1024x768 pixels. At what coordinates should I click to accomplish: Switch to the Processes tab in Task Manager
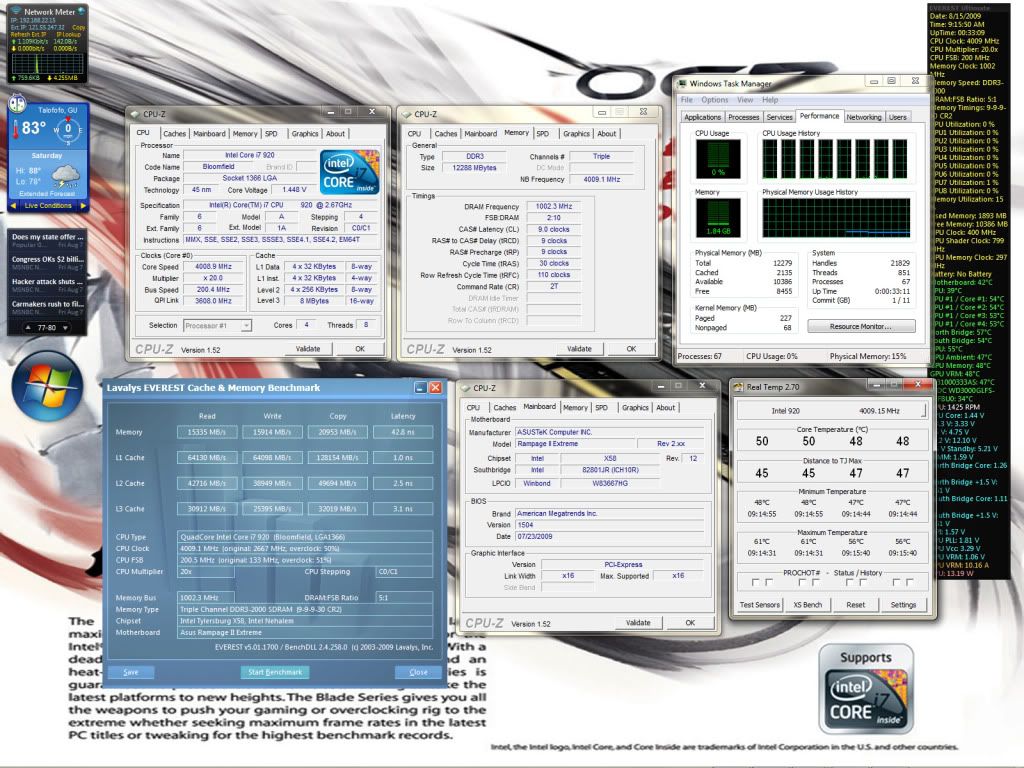(x=744, y=117)
